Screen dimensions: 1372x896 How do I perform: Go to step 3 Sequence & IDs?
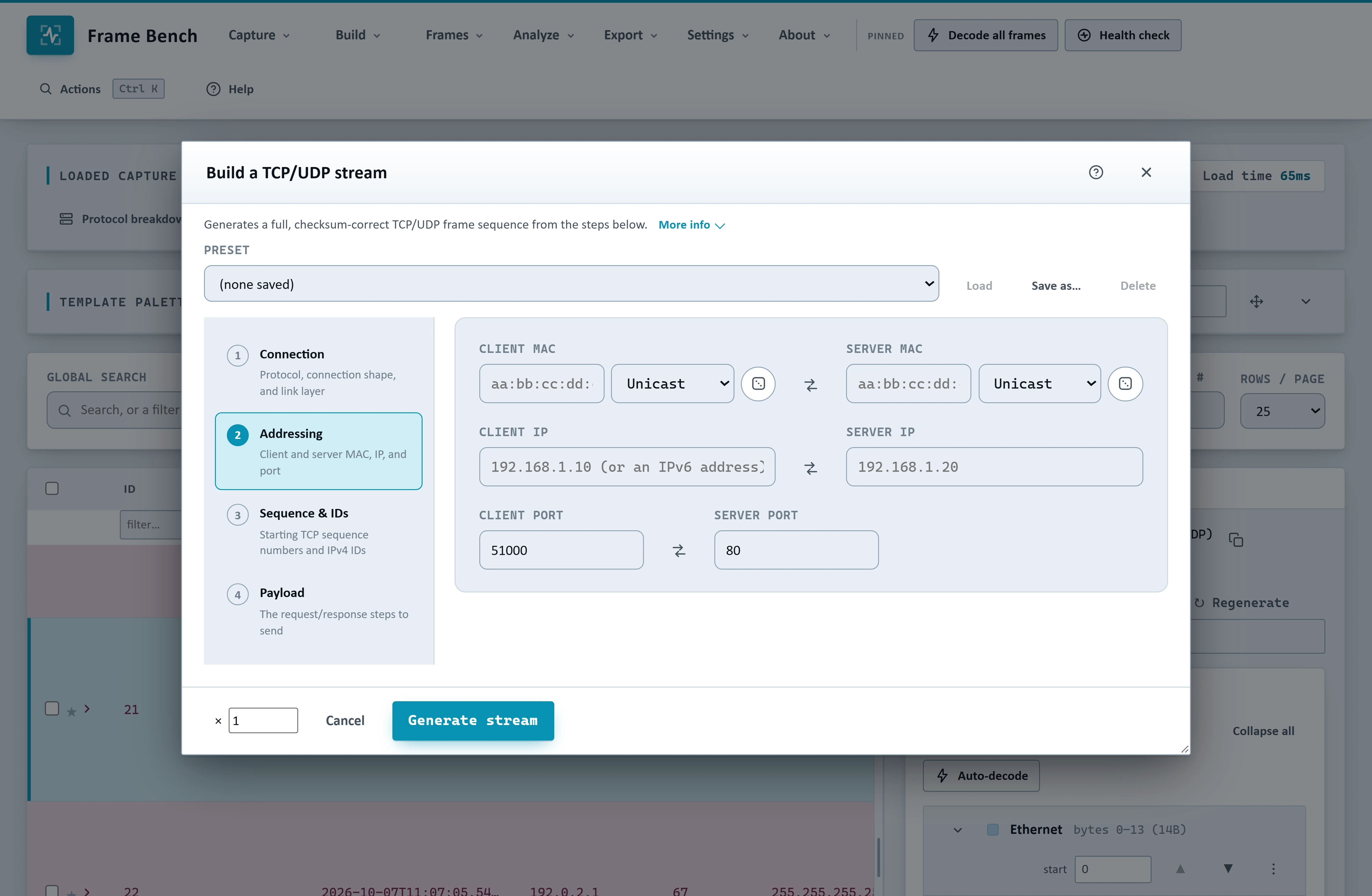pyautogui.click(x=319, y=531)
